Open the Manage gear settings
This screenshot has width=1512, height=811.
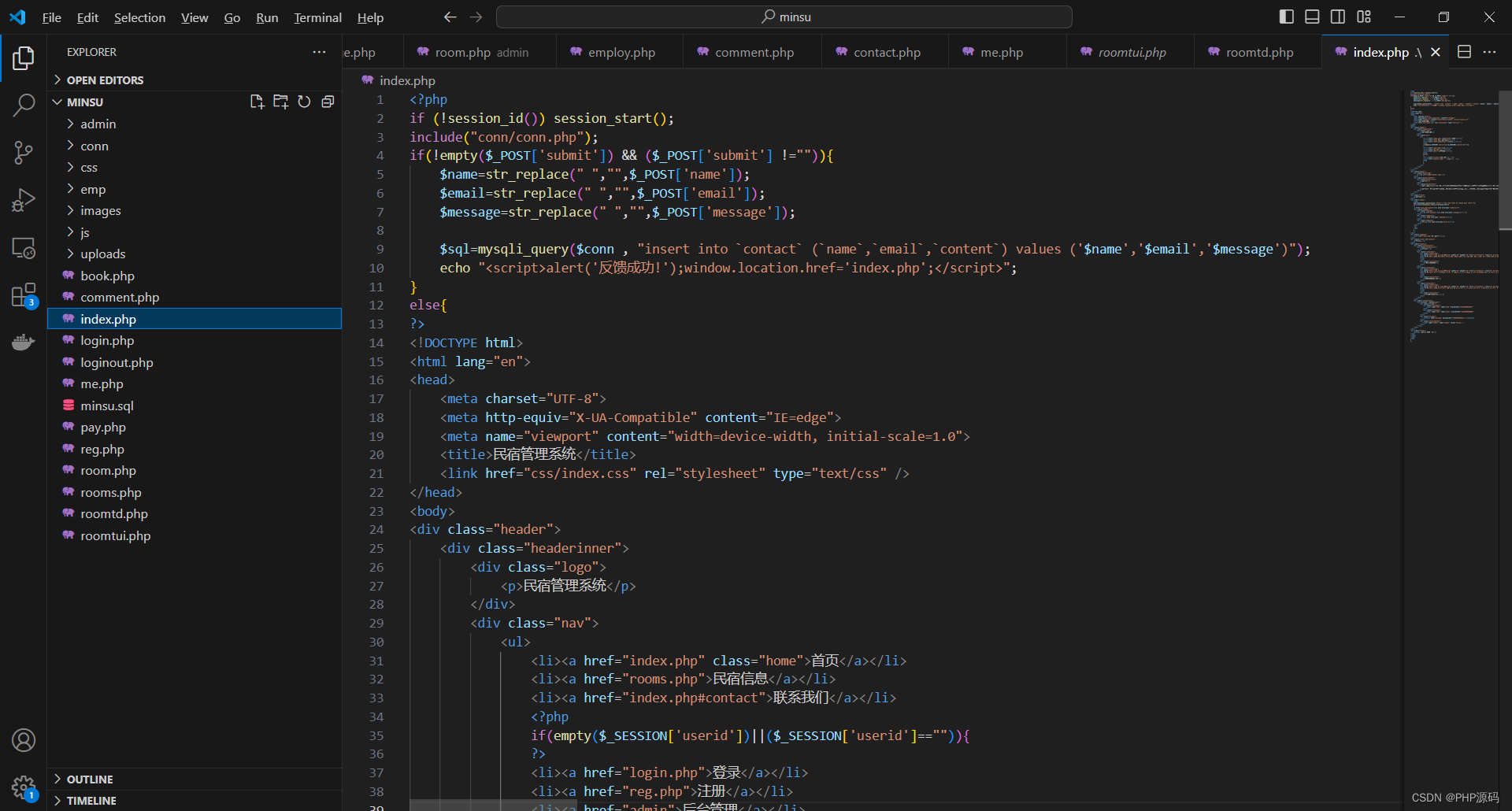pyautogui.click(x=24, y=787)
